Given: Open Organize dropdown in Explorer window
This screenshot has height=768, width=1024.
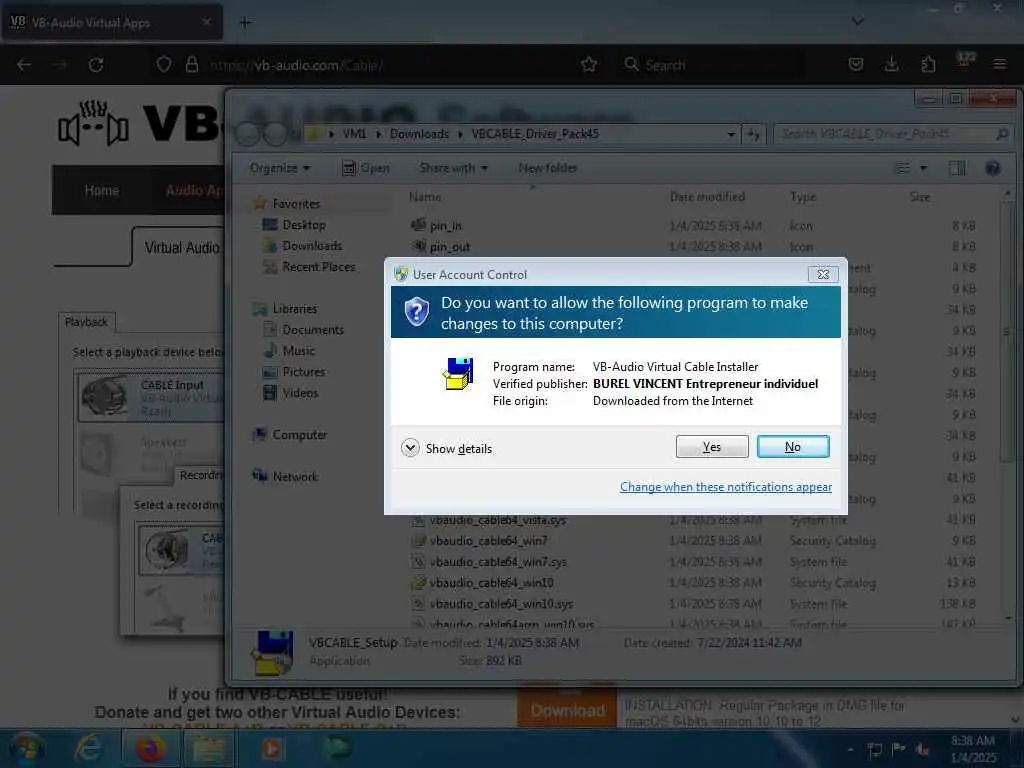Looking at the screenshot, I should [x=280, y=168].
